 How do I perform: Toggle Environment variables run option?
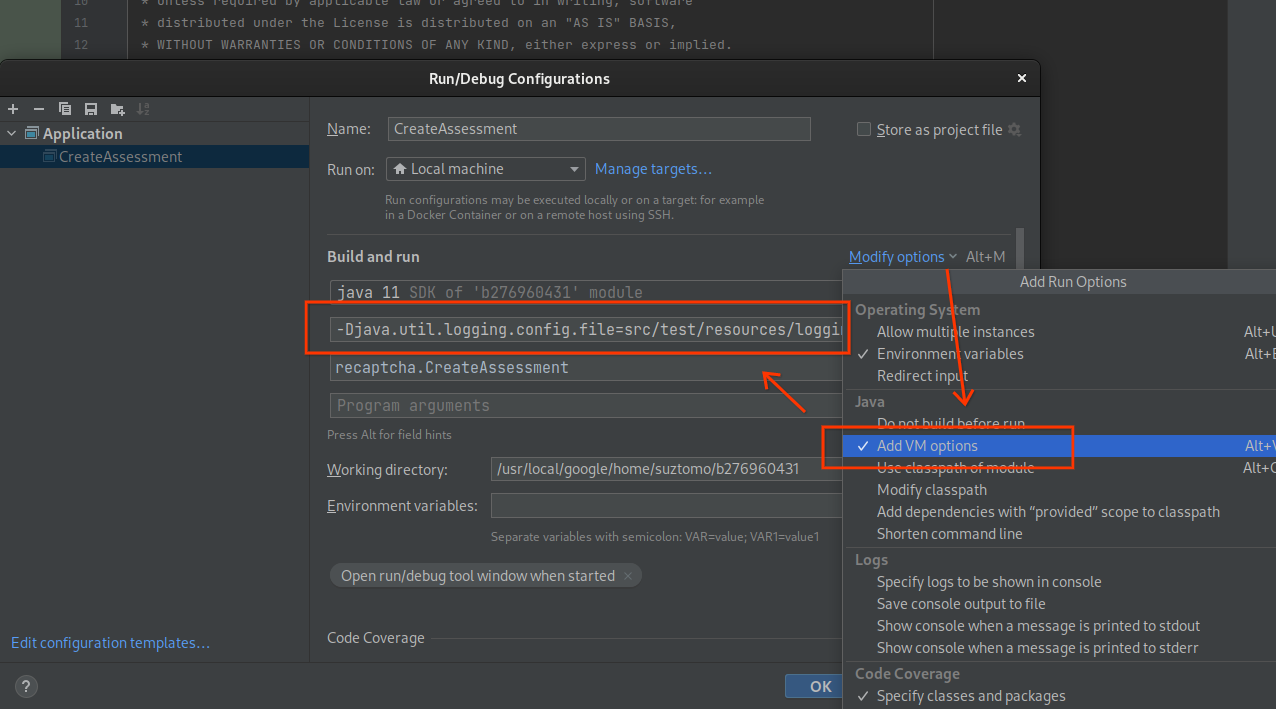[x=949, y=353]
